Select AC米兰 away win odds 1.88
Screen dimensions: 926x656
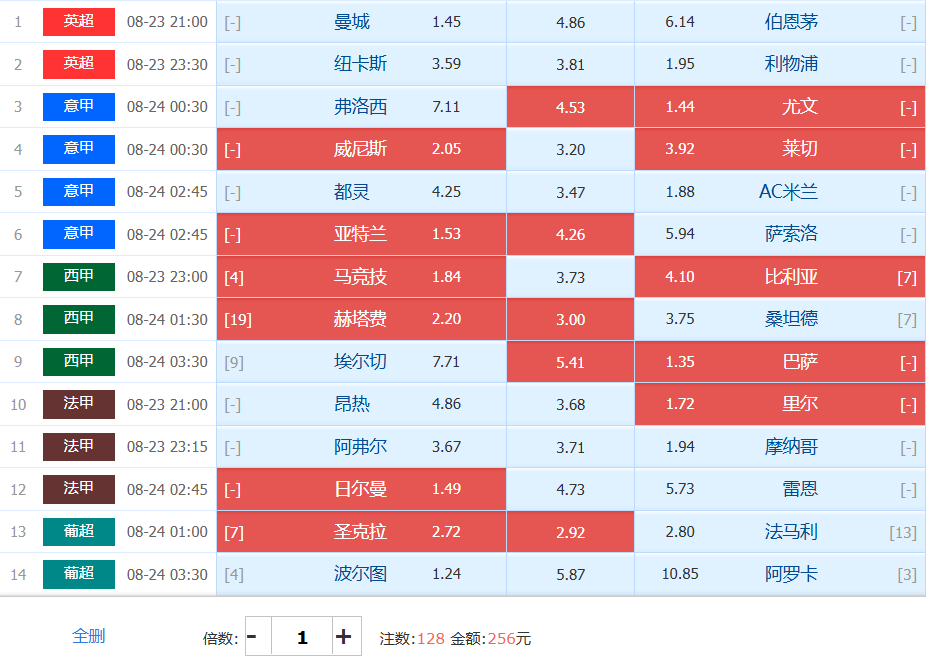pos(780,192)
